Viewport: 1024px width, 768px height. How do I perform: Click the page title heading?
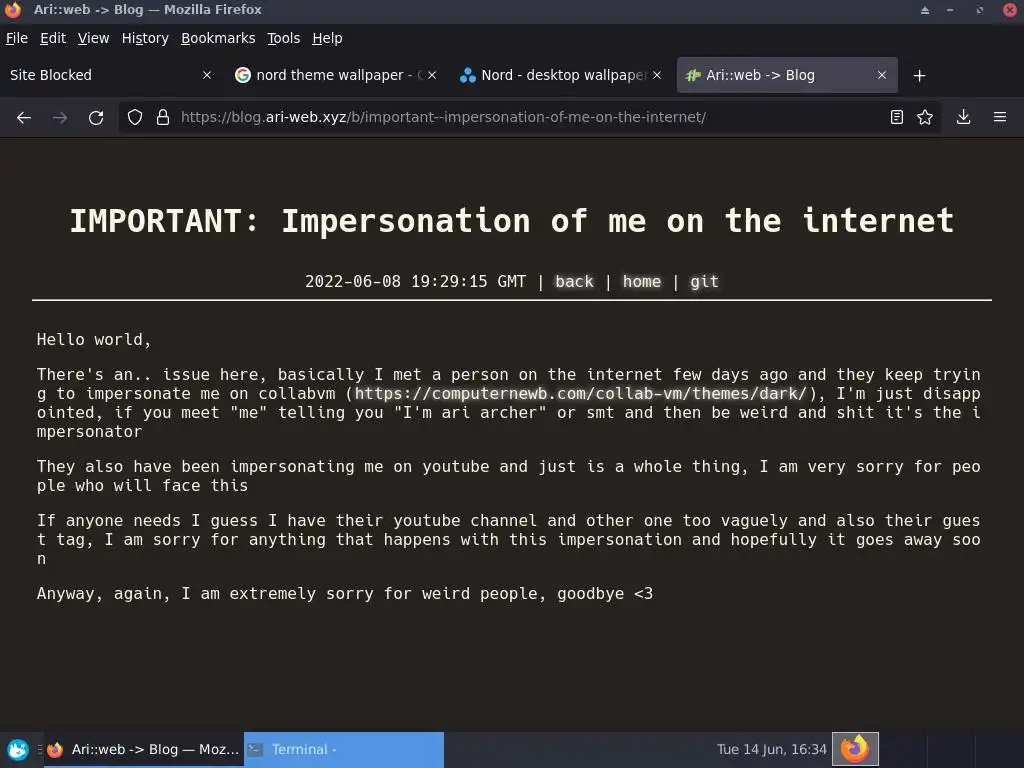point(512,221)
